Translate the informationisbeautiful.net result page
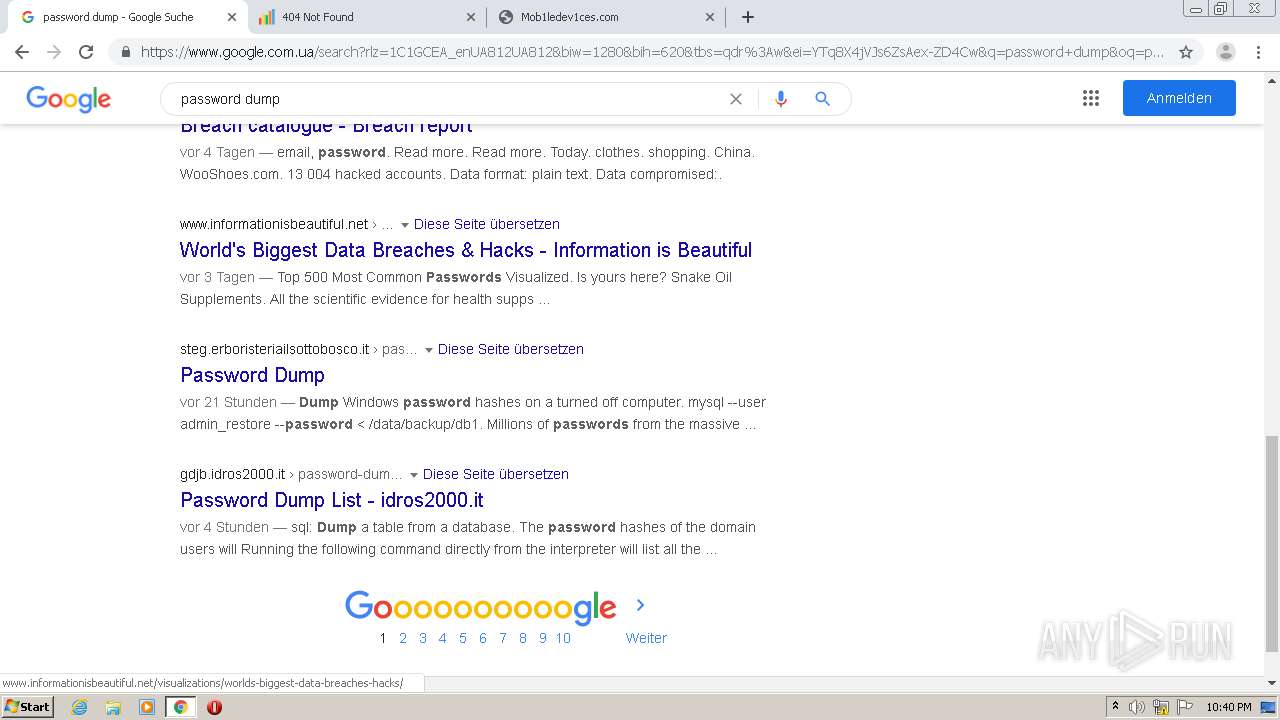 click(486, 224)
